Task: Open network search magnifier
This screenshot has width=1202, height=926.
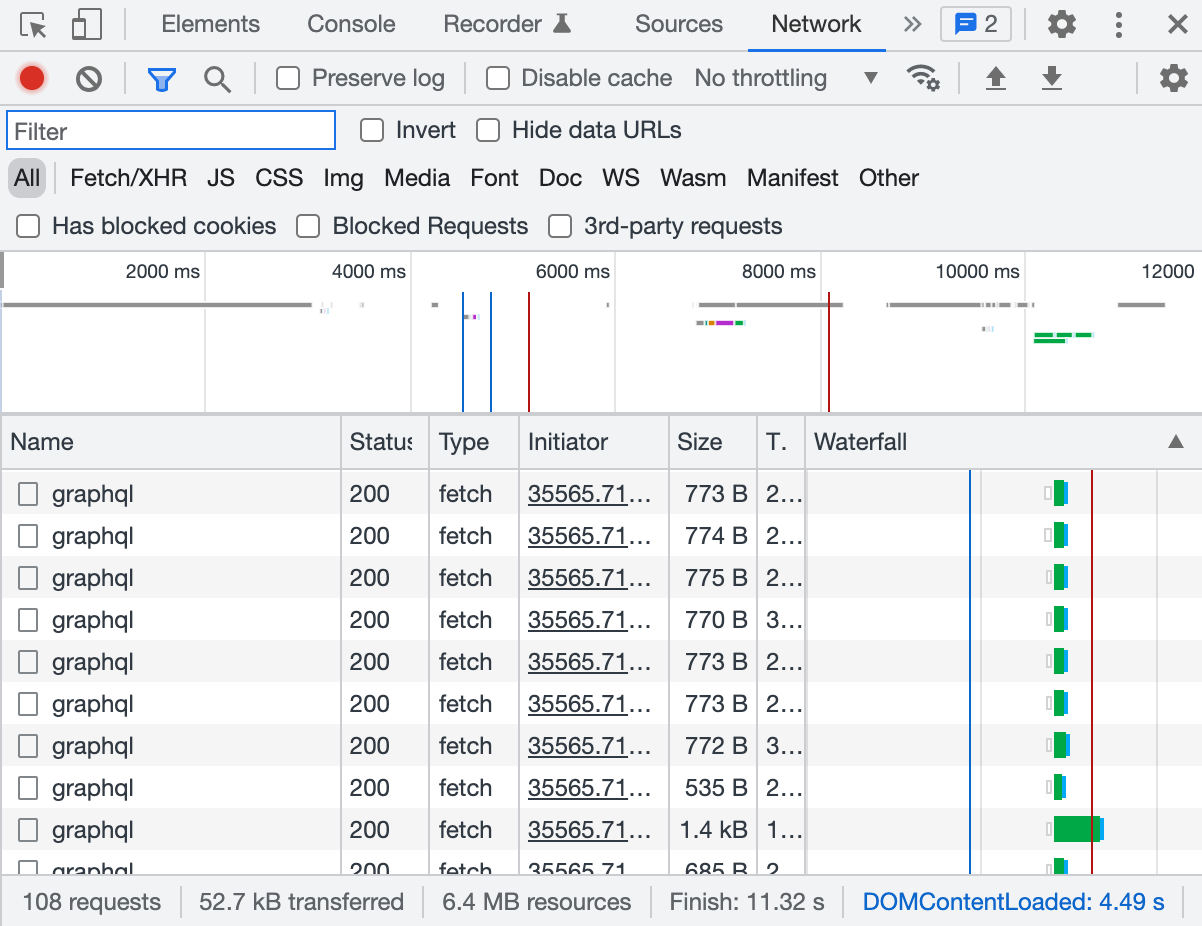Action: (x=217, y=79)
